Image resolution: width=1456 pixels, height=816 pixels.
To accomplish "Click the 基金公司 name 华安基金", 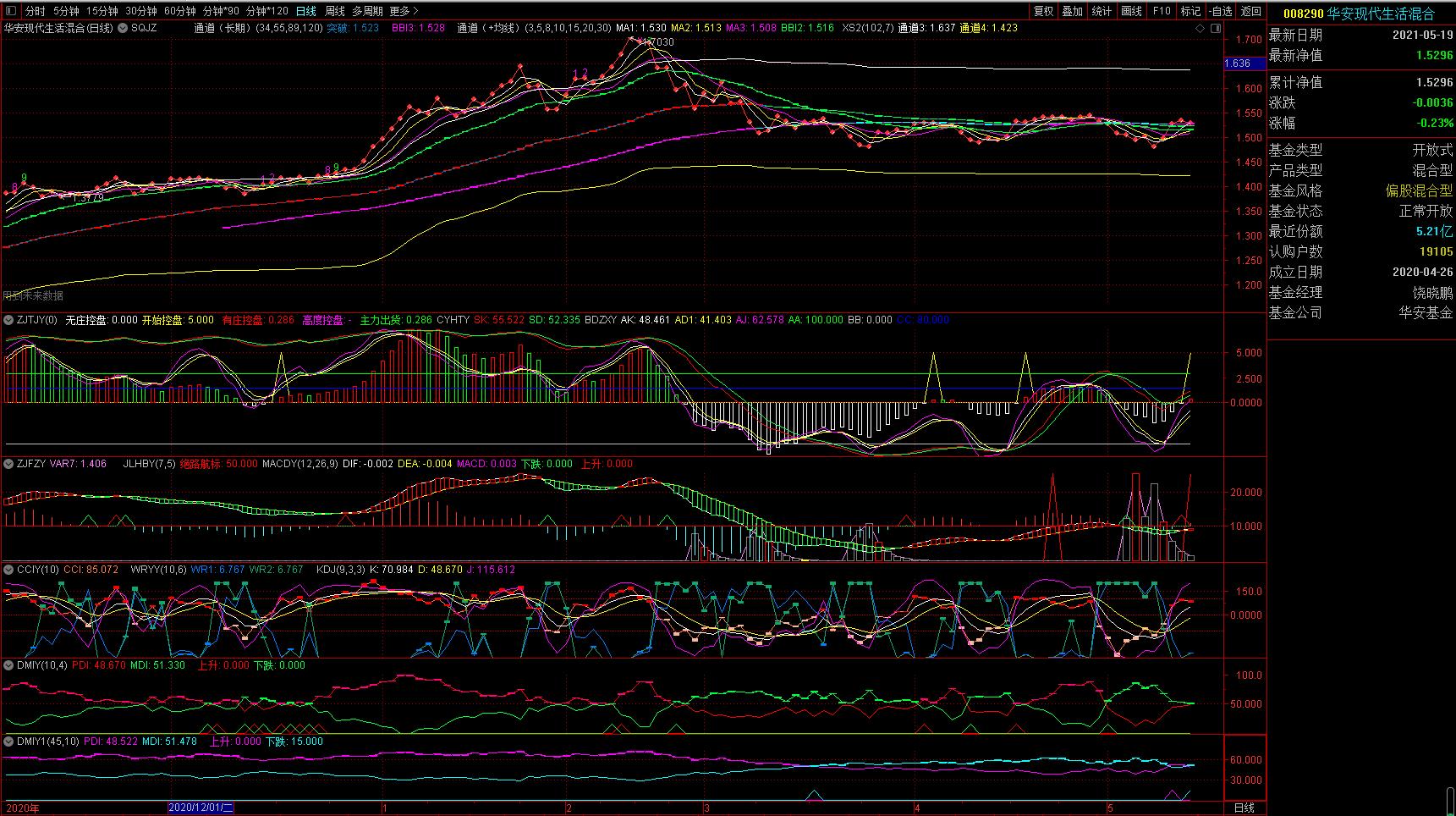I will (x=1426, y=313).
